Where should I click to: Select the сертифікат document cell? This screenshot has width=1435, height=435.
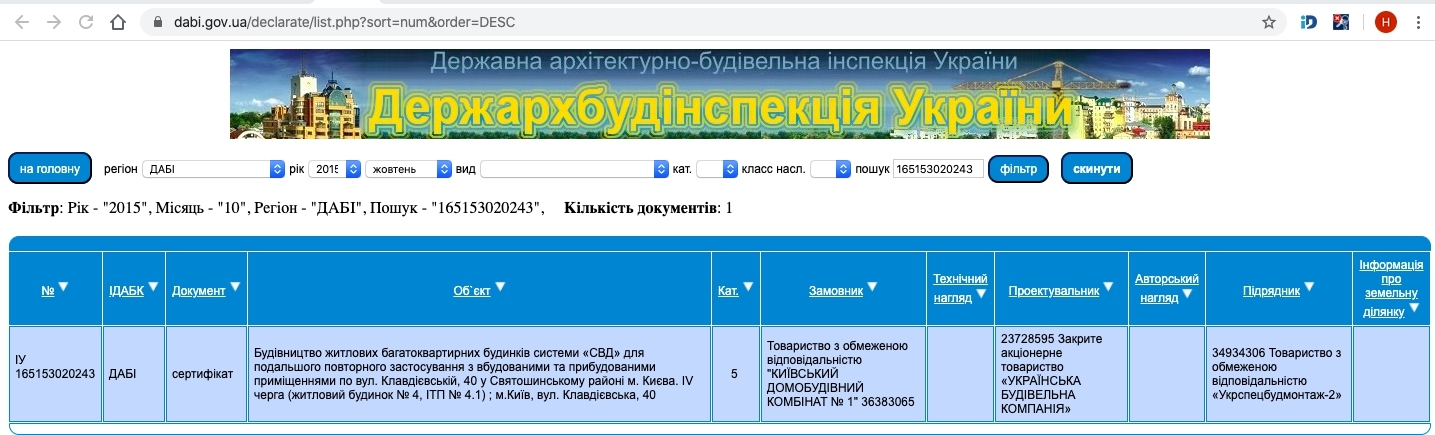tap(206, 374)
